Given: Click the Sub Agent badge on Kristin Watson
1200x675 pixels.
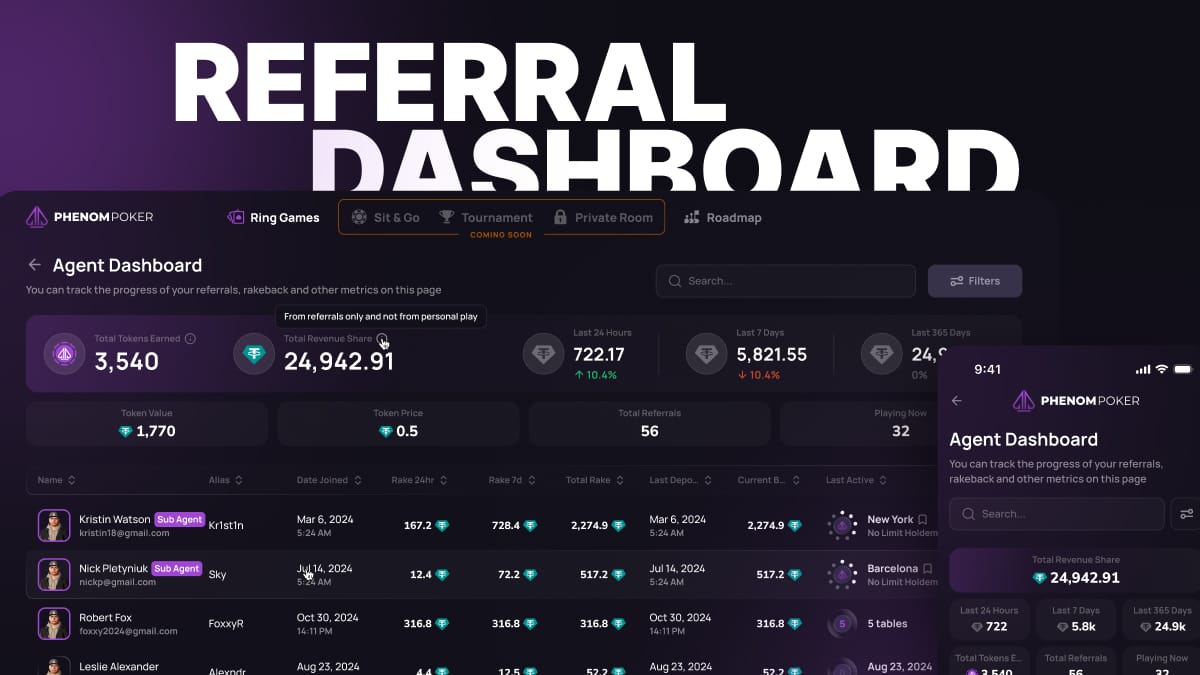Looking at the screenshot, I should (180, 519).
